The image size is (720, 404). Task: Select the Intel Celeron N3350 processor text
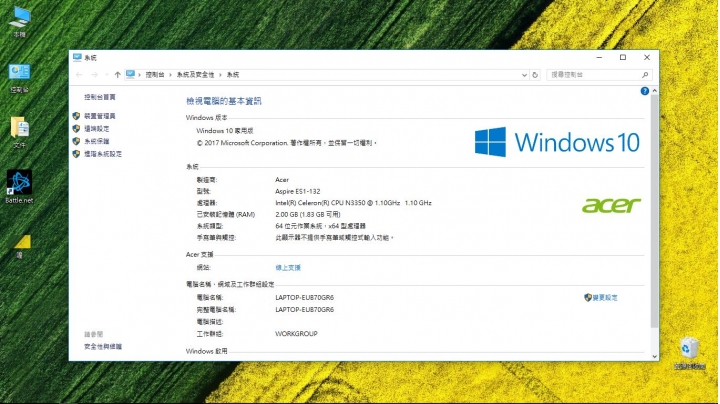tap(353, 203)
